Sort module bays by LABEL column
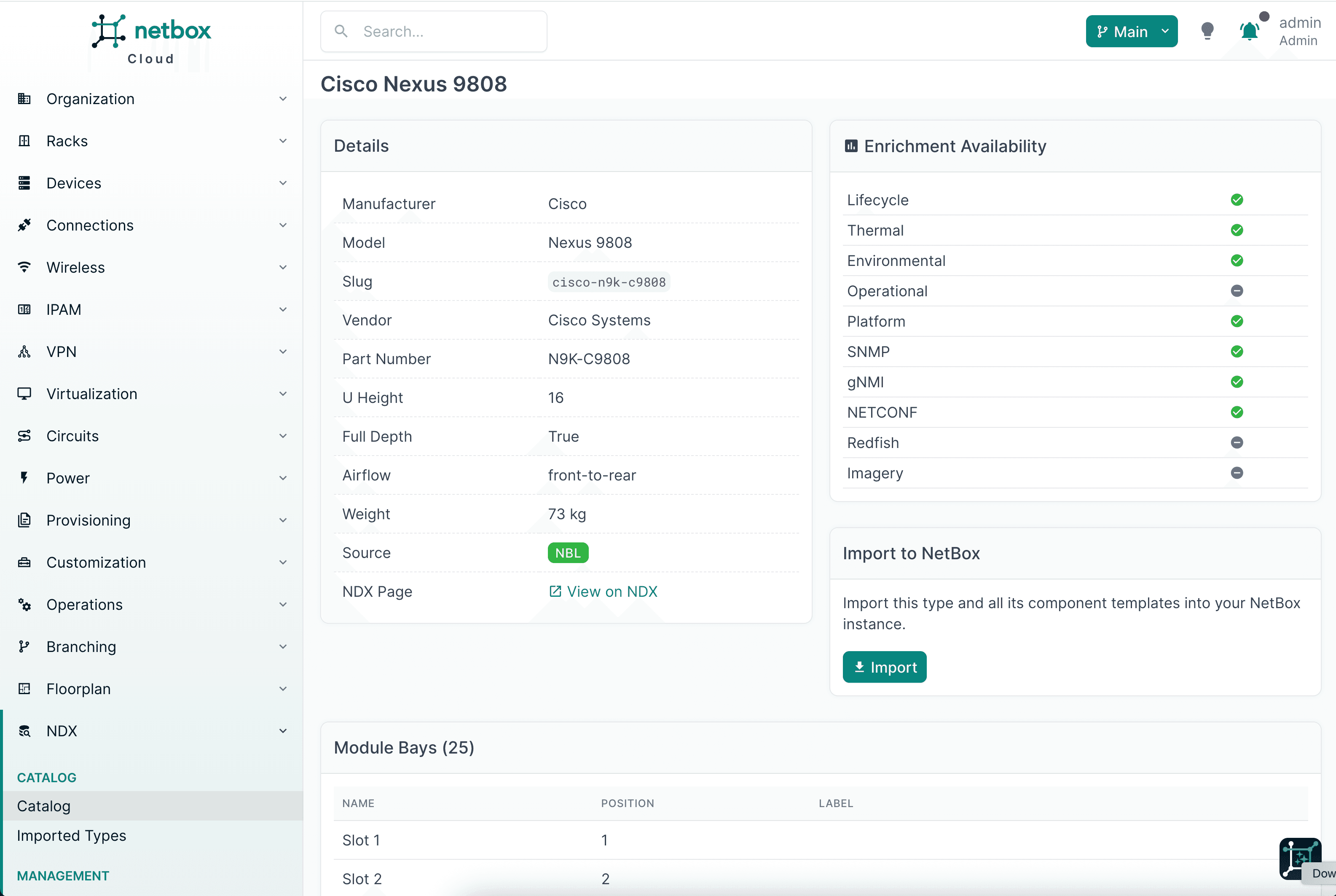 [x=836, y=803]
